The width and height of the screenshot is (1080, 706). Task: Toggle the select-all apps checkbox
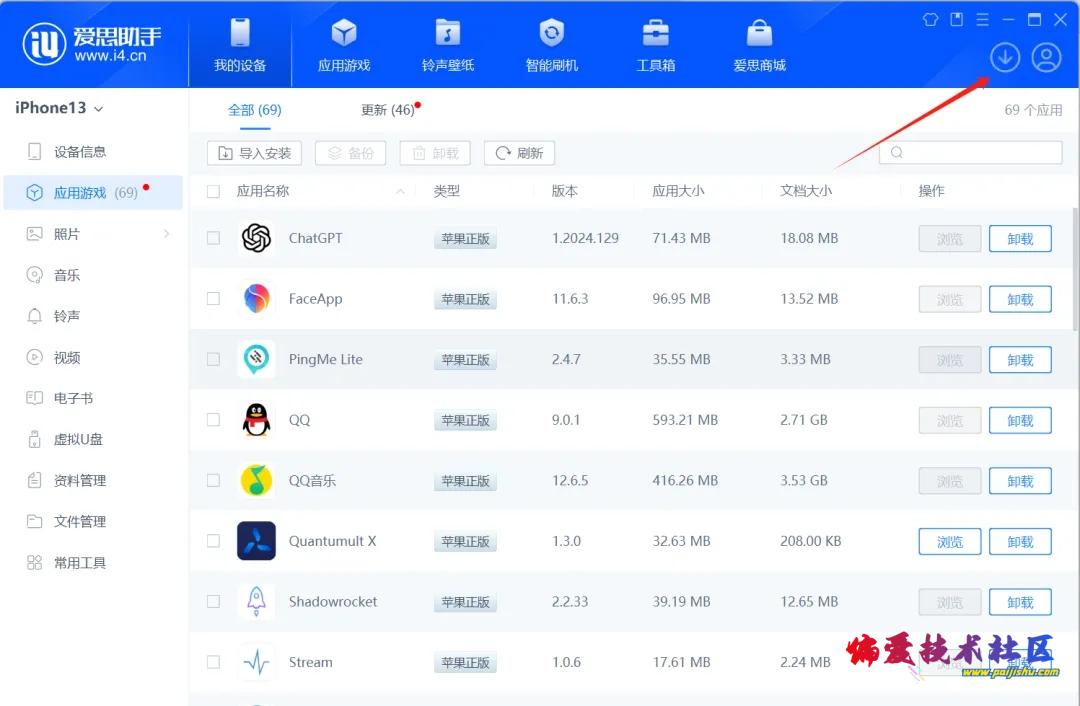coord(214,191)
